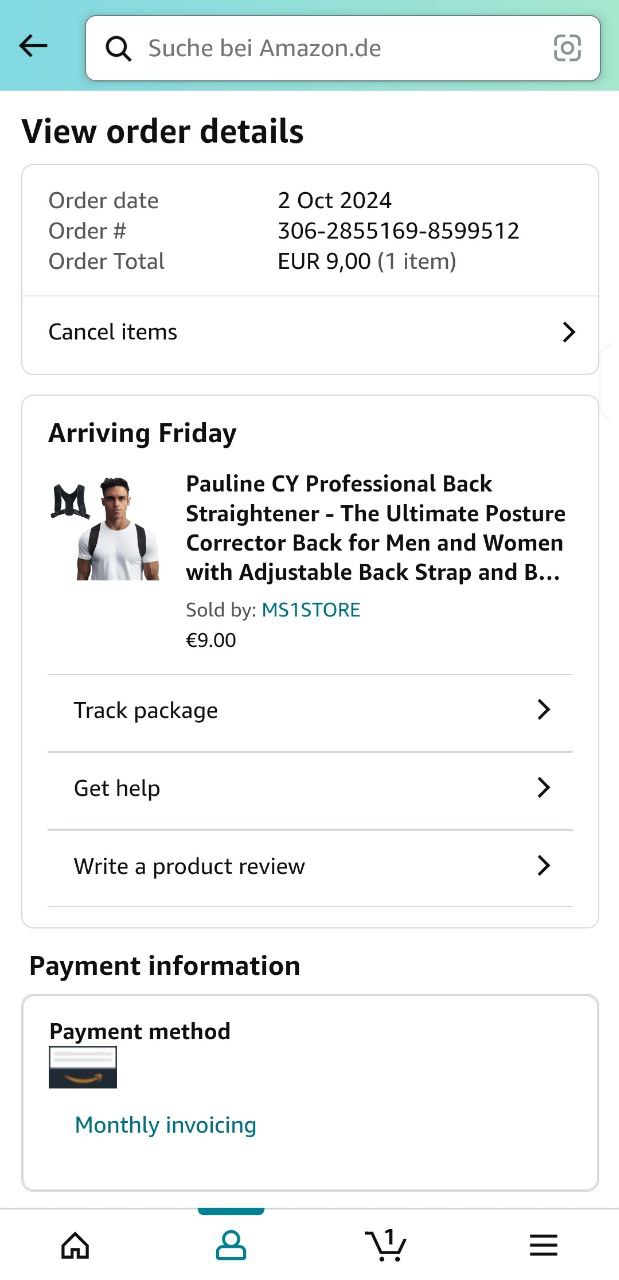Open the posture corrector product thumbnail
The image size is (619, 1280).
(106, 529)
